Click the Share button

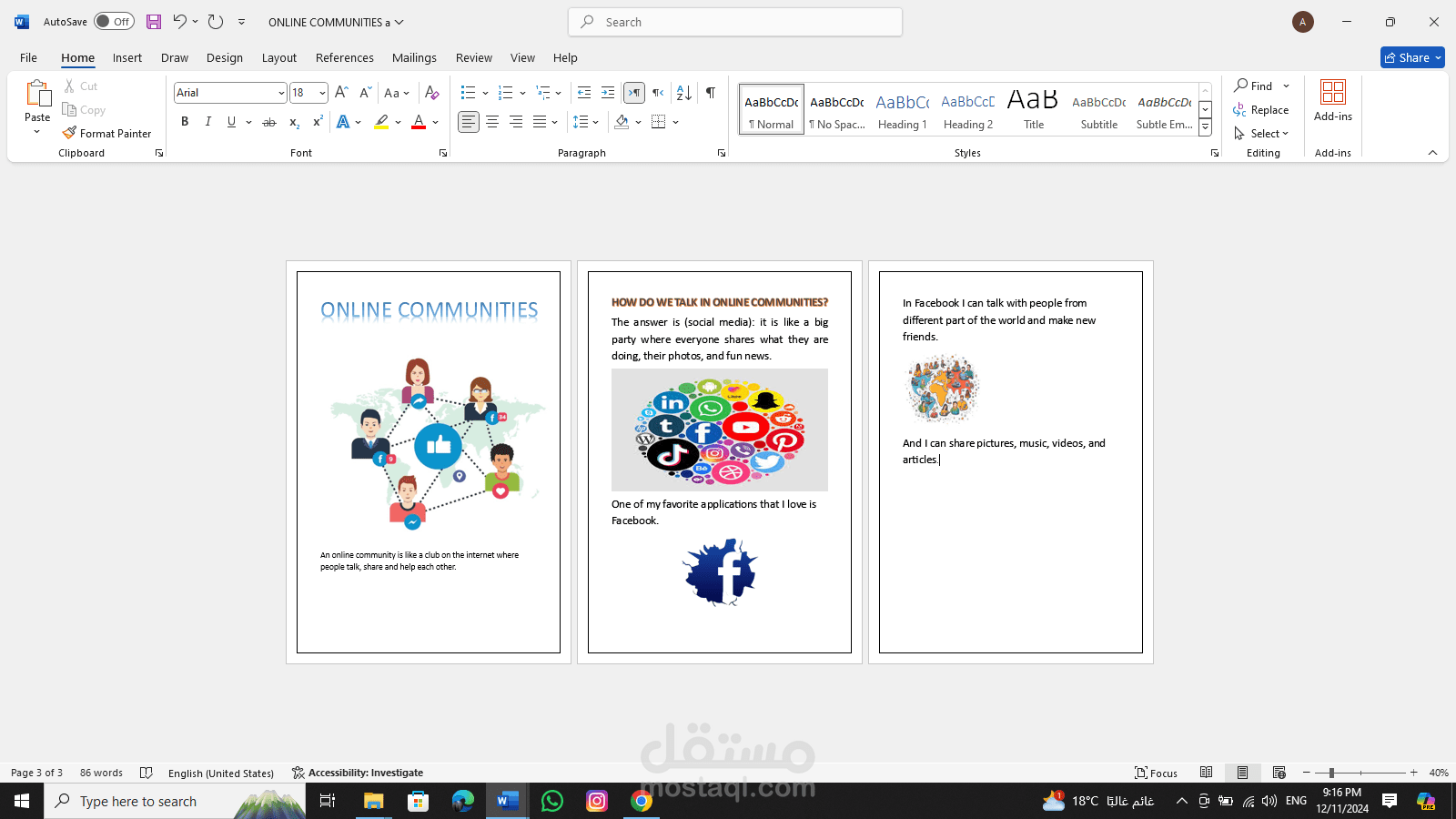pos(1412,57)
